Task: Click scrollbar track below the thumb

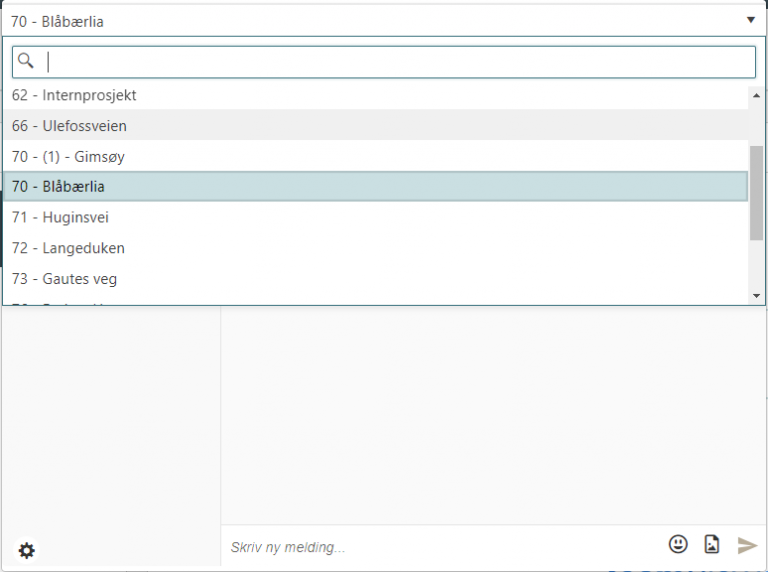Action: pyautogui.click(x=757, y=265)
